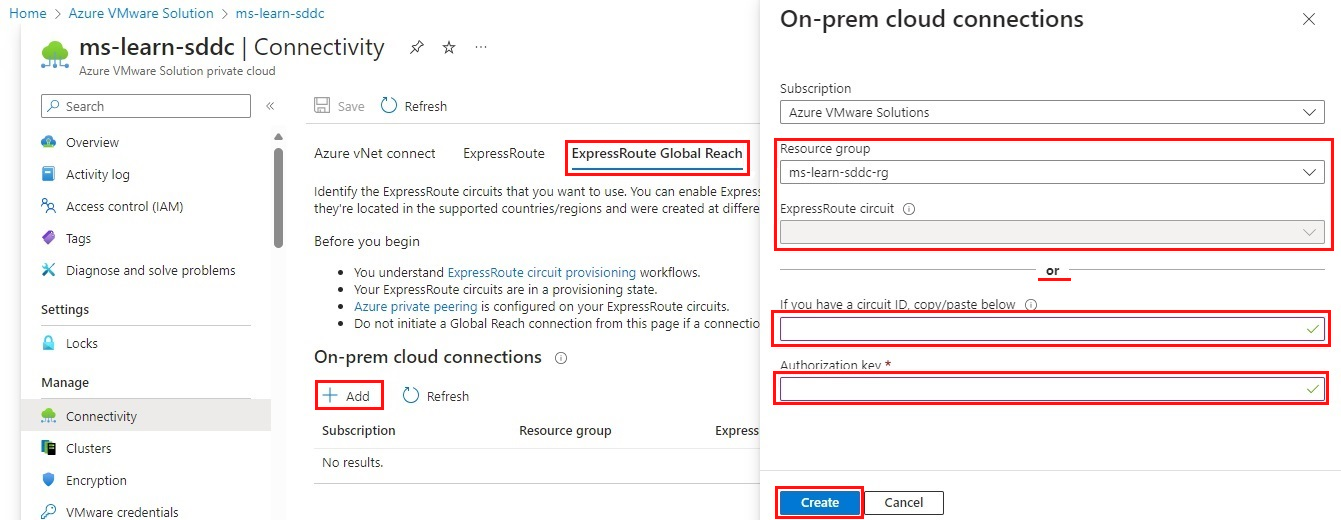Go to Azure VMware Solution breadcrumb
Screen dimensions: 1341x520
pyautogui.click(x=141, y=13)
